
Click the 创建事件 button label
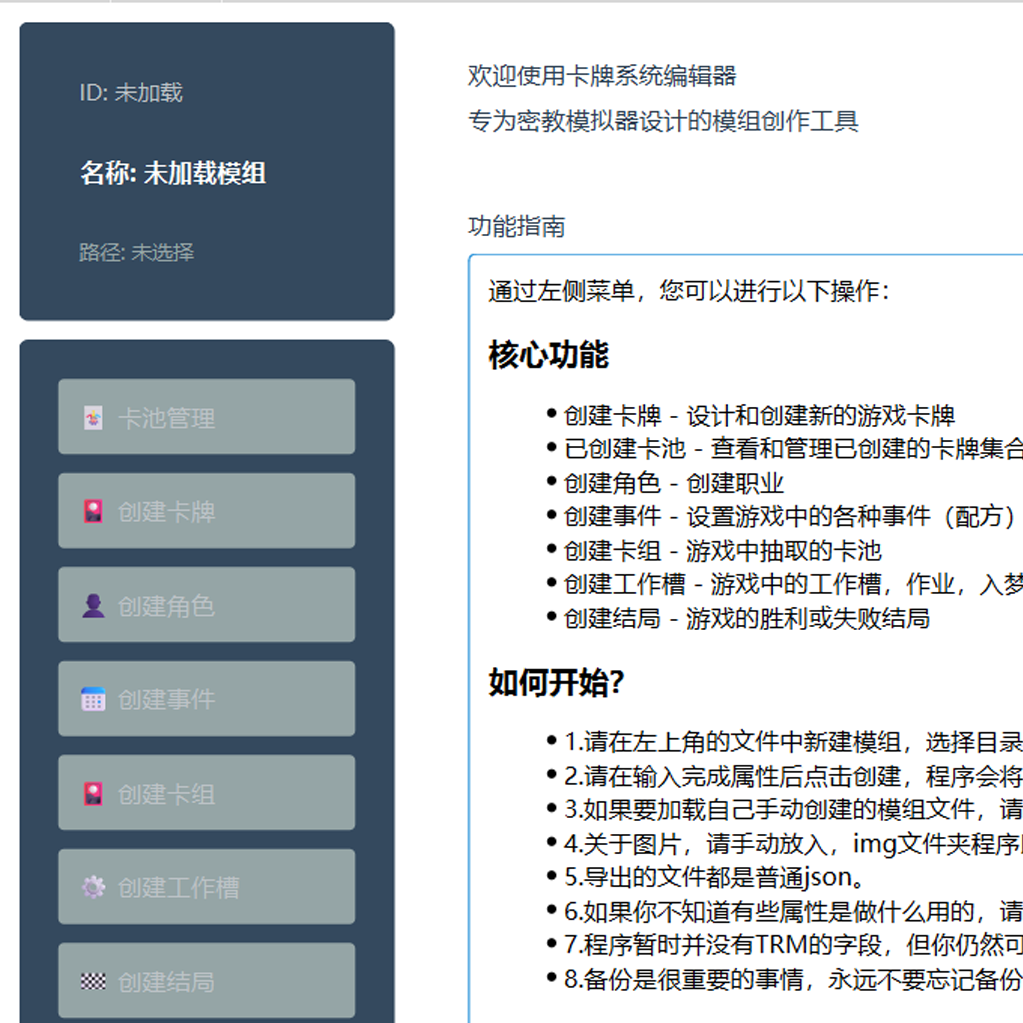[166, 700]
